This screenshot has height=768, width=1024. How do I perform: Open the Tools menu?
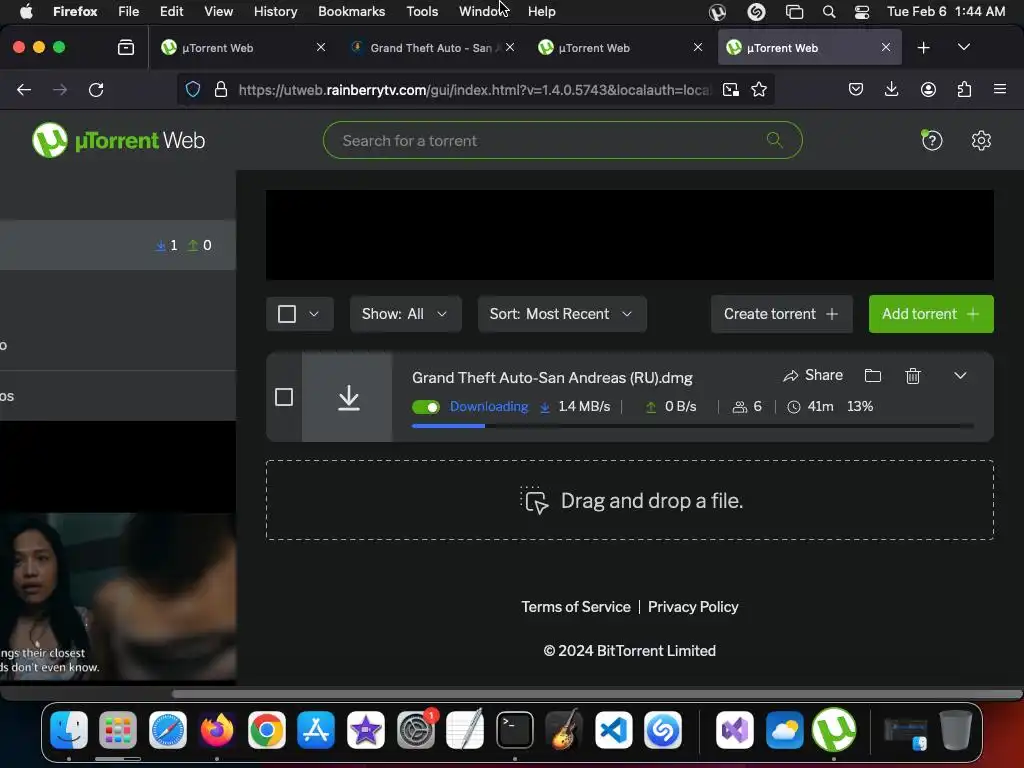[422, 11]
